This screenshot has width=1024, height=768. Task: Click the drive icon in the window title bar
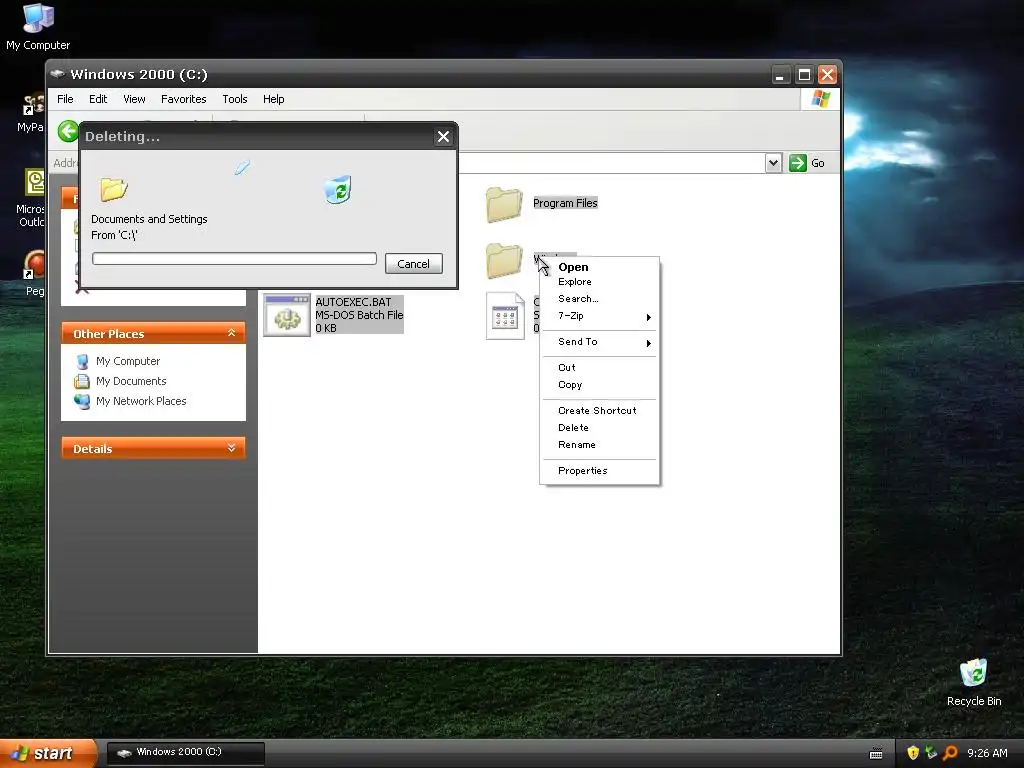[x=57, y=74]
